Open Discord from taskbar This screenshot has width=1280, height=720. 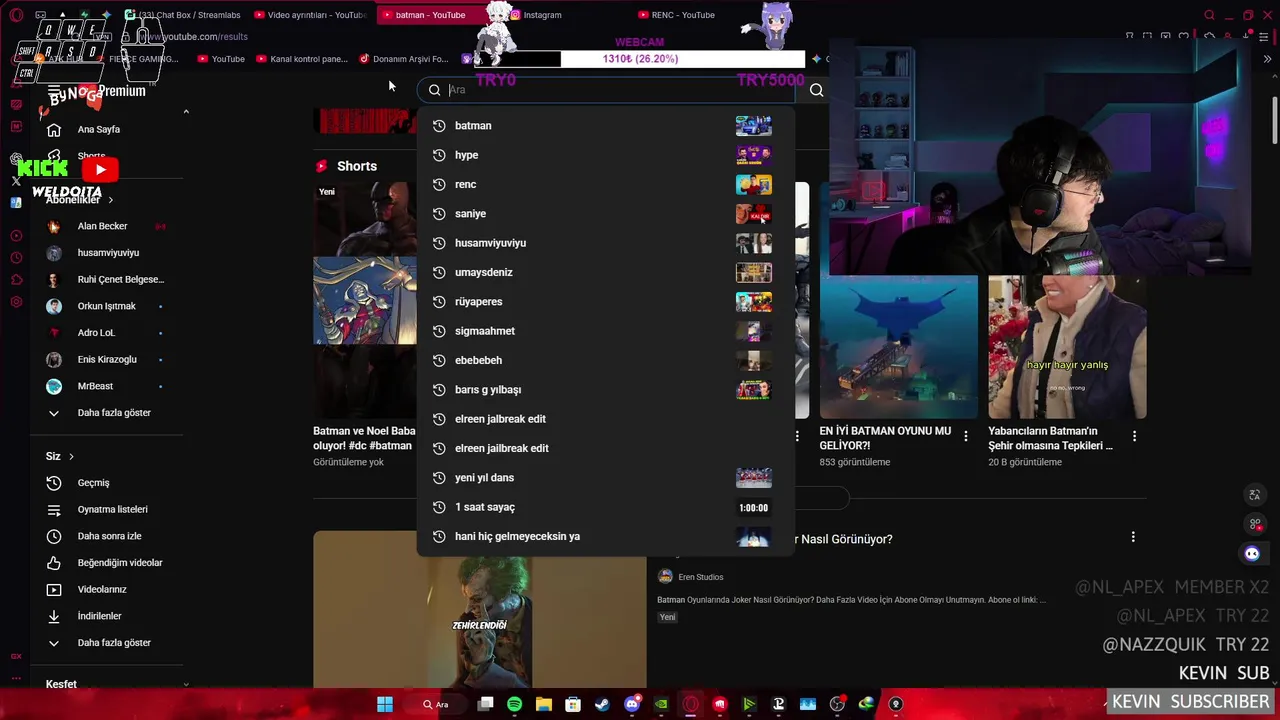click(632, 704)
